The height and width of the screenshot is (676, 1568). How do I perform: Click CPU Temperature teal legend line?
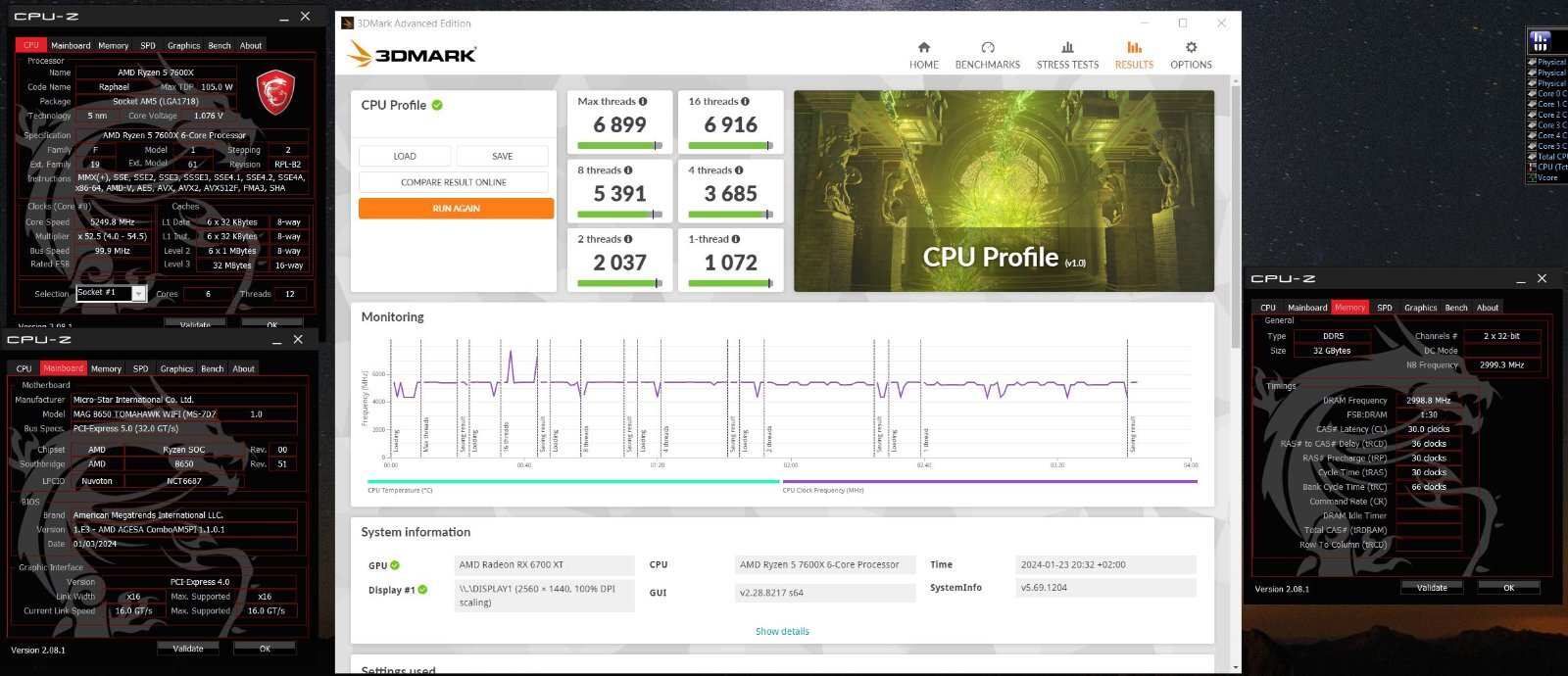573,481
